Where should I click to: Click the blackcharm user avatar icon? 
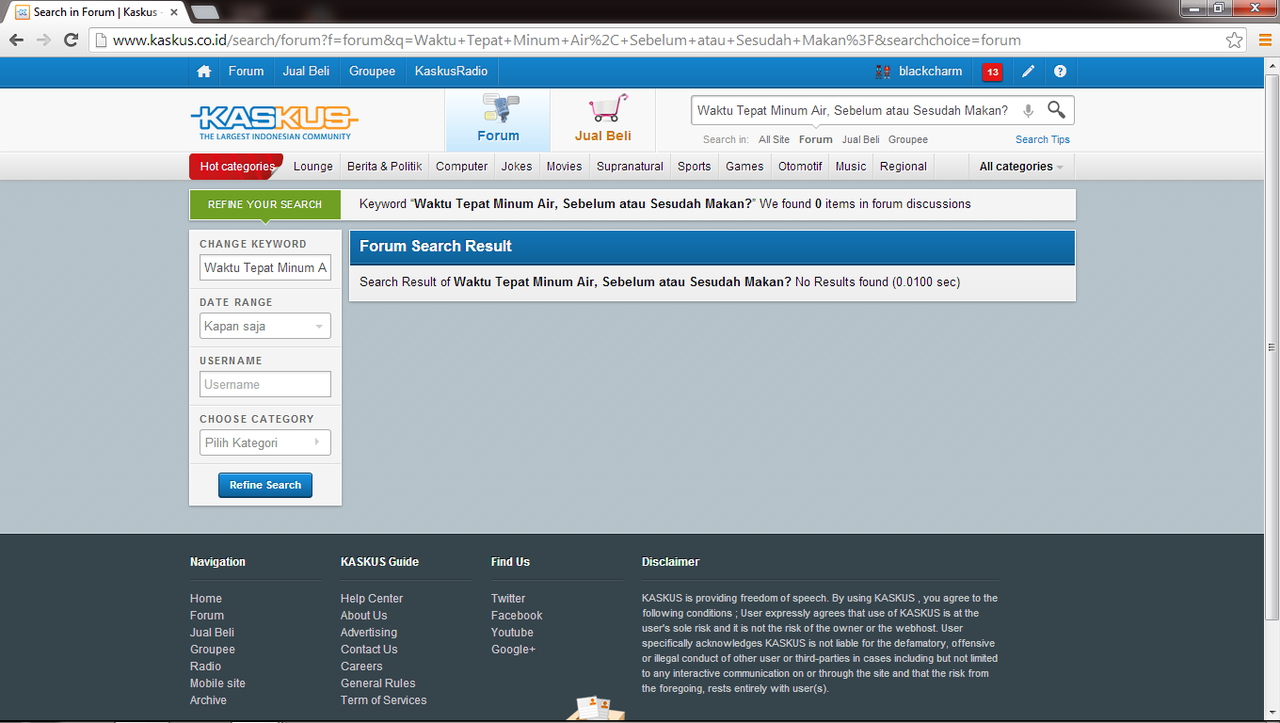pos(882,72)
